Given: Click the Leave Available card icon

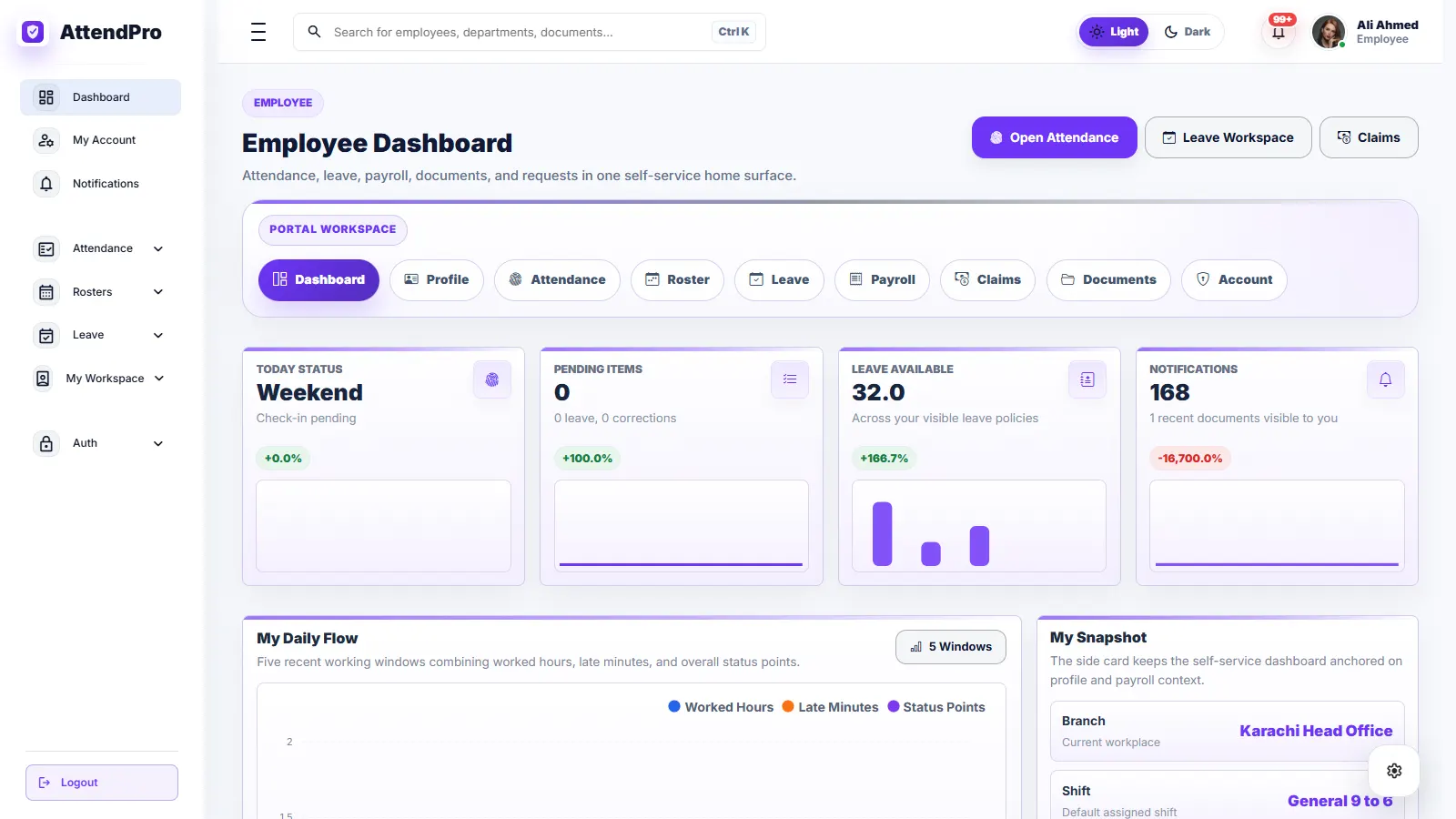Looking at the screenshot, I should point(1087,379).
